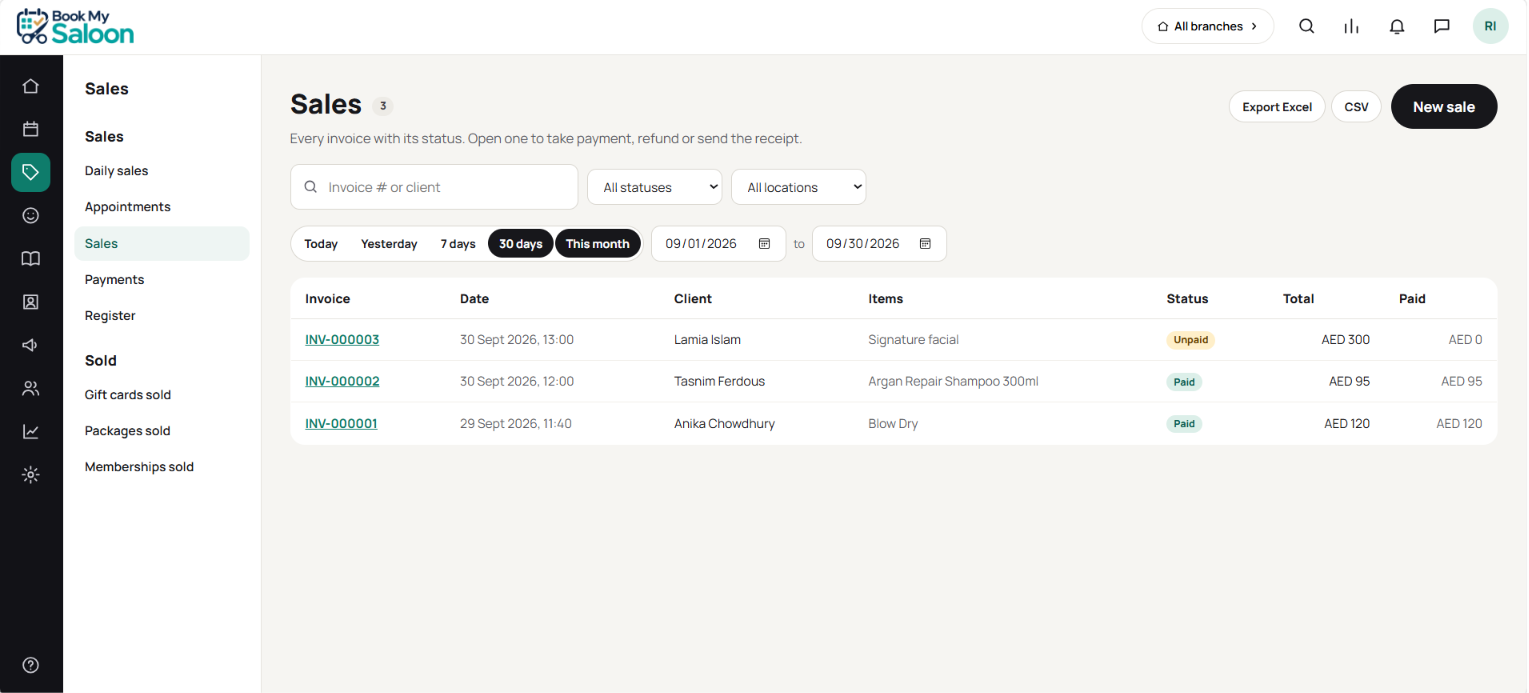Open invoice INV-000002
Screen dimensions: 1529x693
click(342, 382)
